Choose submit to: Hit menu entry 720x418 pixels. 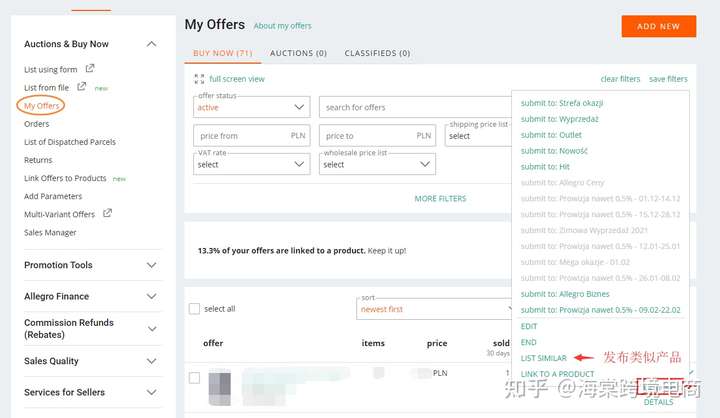[x=545, y=167]
